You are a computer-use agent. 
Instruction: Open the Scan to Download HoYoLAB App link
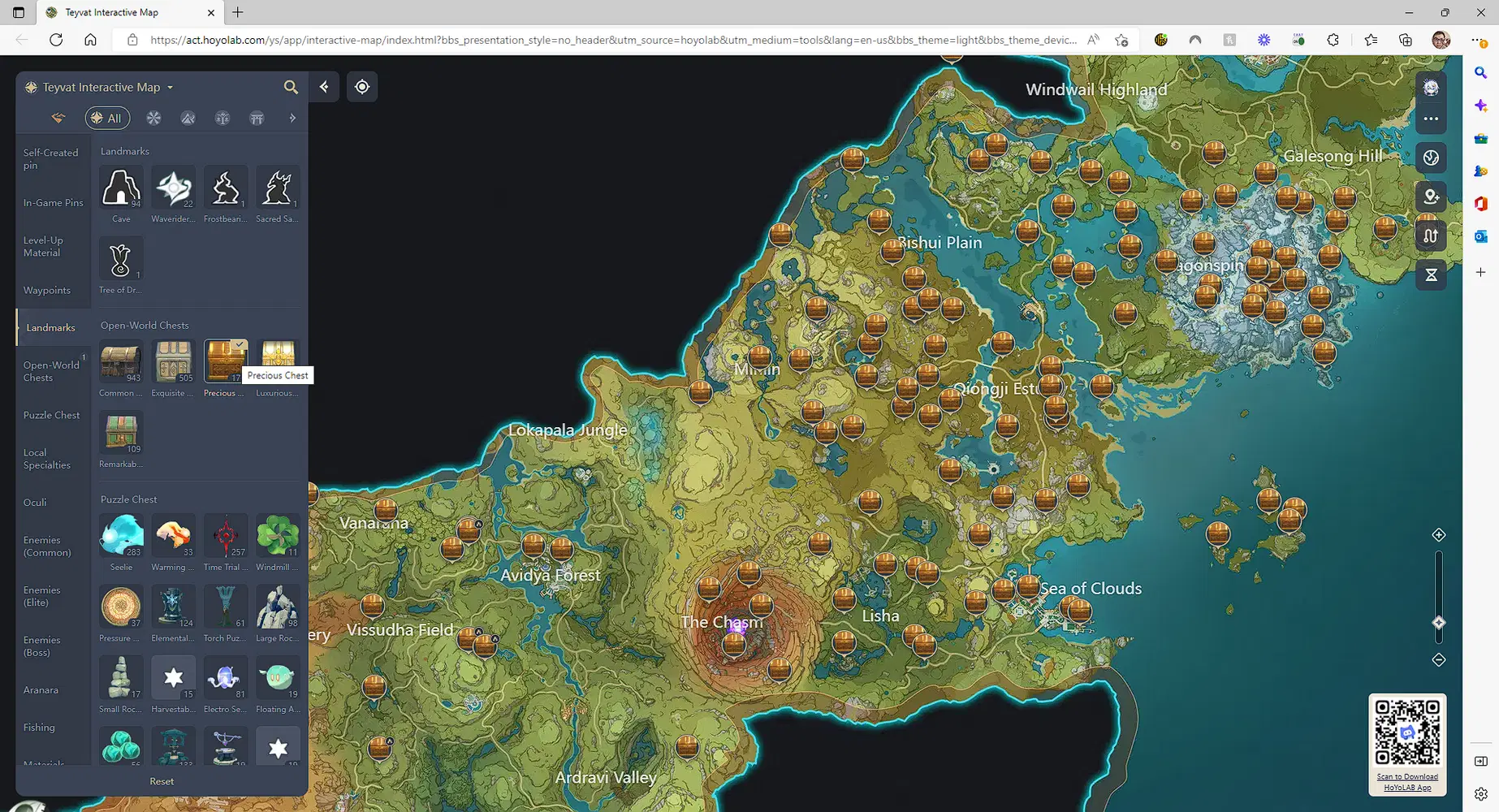click(1406, 781)
